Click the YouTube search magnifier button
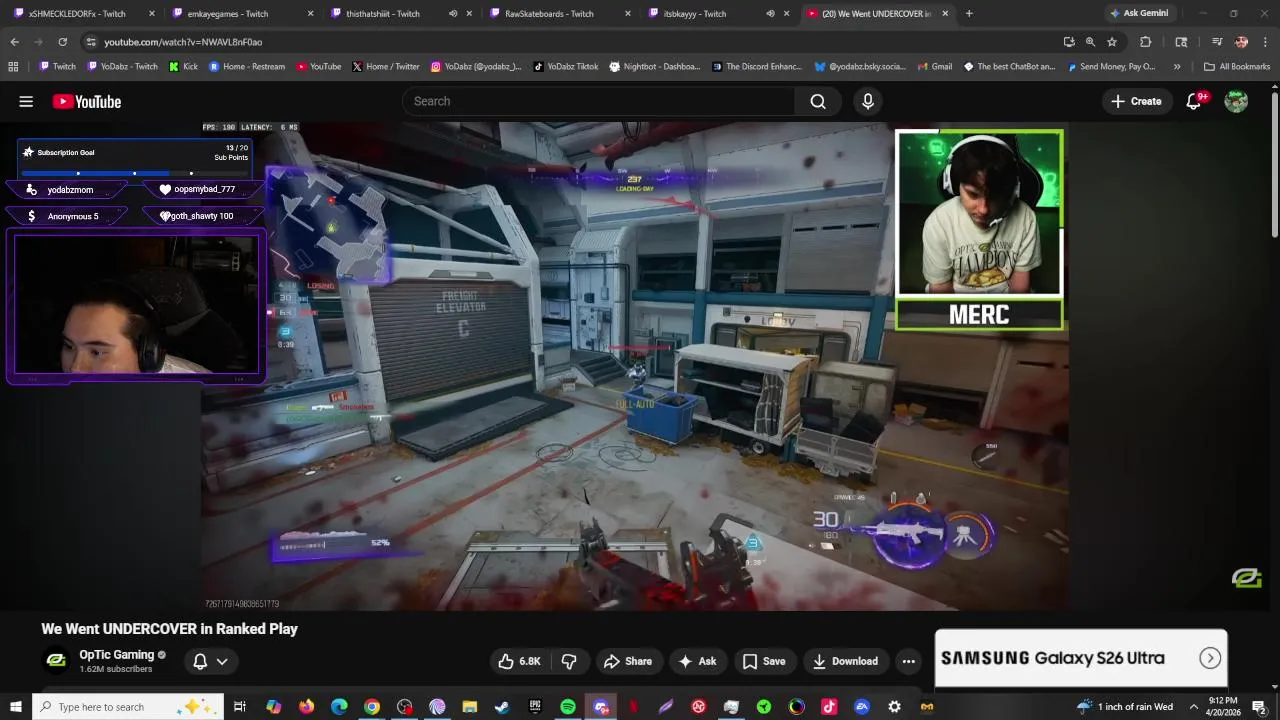1280x720 pixels. (818, 101)
